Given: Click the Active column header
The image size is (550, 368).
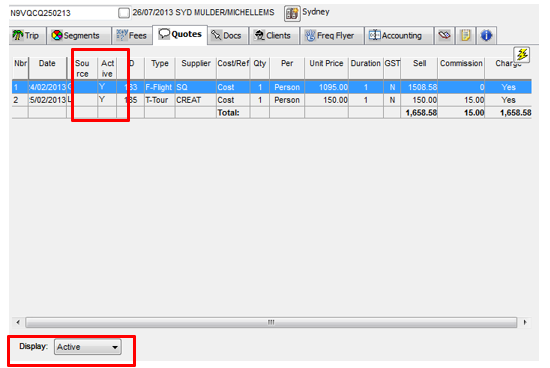Looking at the screenshot, I should 107,68.
